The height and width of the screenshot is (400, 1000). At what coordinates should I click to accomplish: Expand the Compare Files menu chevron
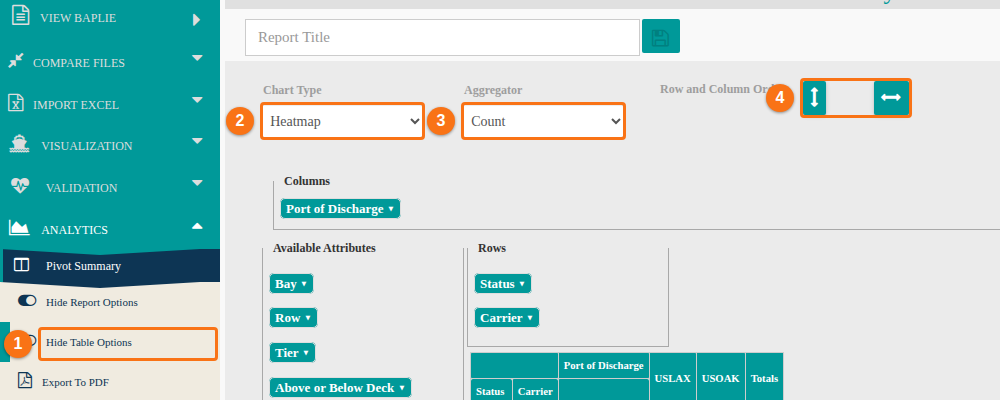[x=197, y=58]
